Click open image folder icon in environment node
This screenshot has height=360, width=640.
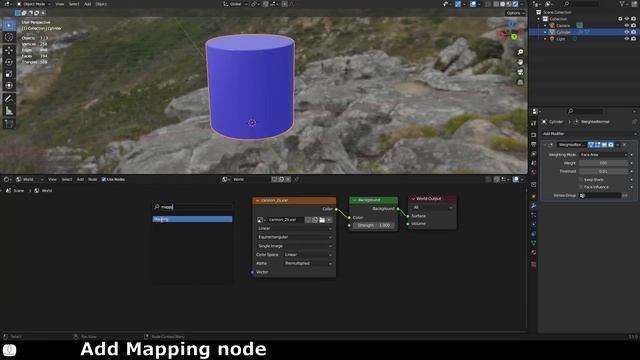tap(322, 220)
